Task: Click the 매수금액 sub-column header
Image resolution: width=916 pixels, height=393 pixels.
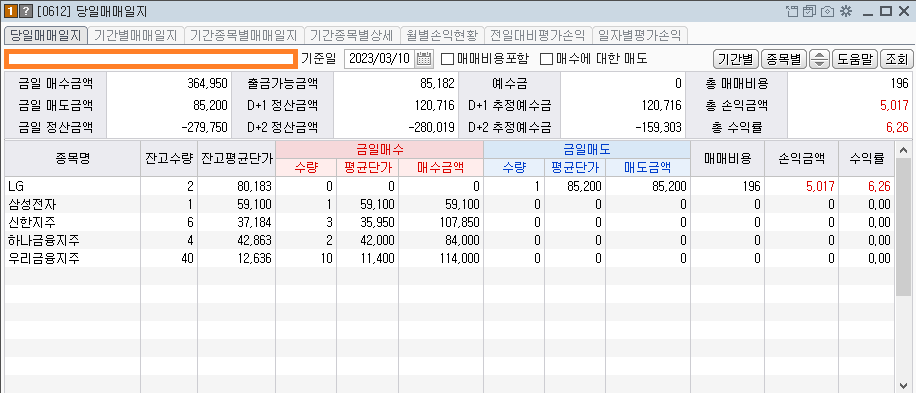Action: (441, 168)
